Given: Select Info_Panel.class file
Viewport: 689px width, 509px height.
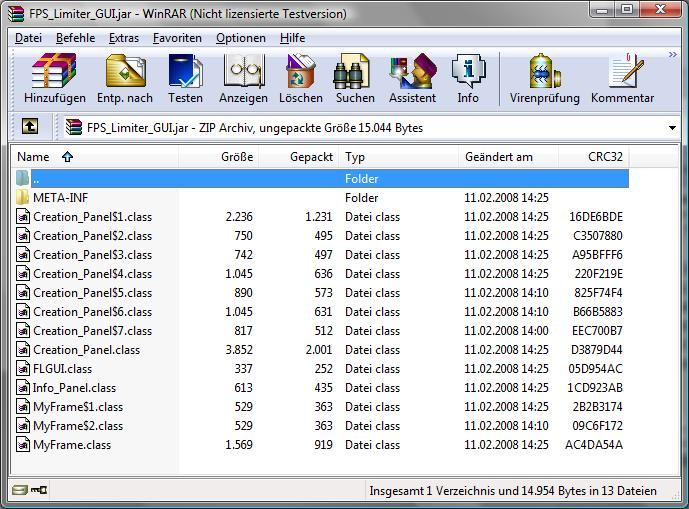Looking at the screenshot, I should click(x=321, y=388).
